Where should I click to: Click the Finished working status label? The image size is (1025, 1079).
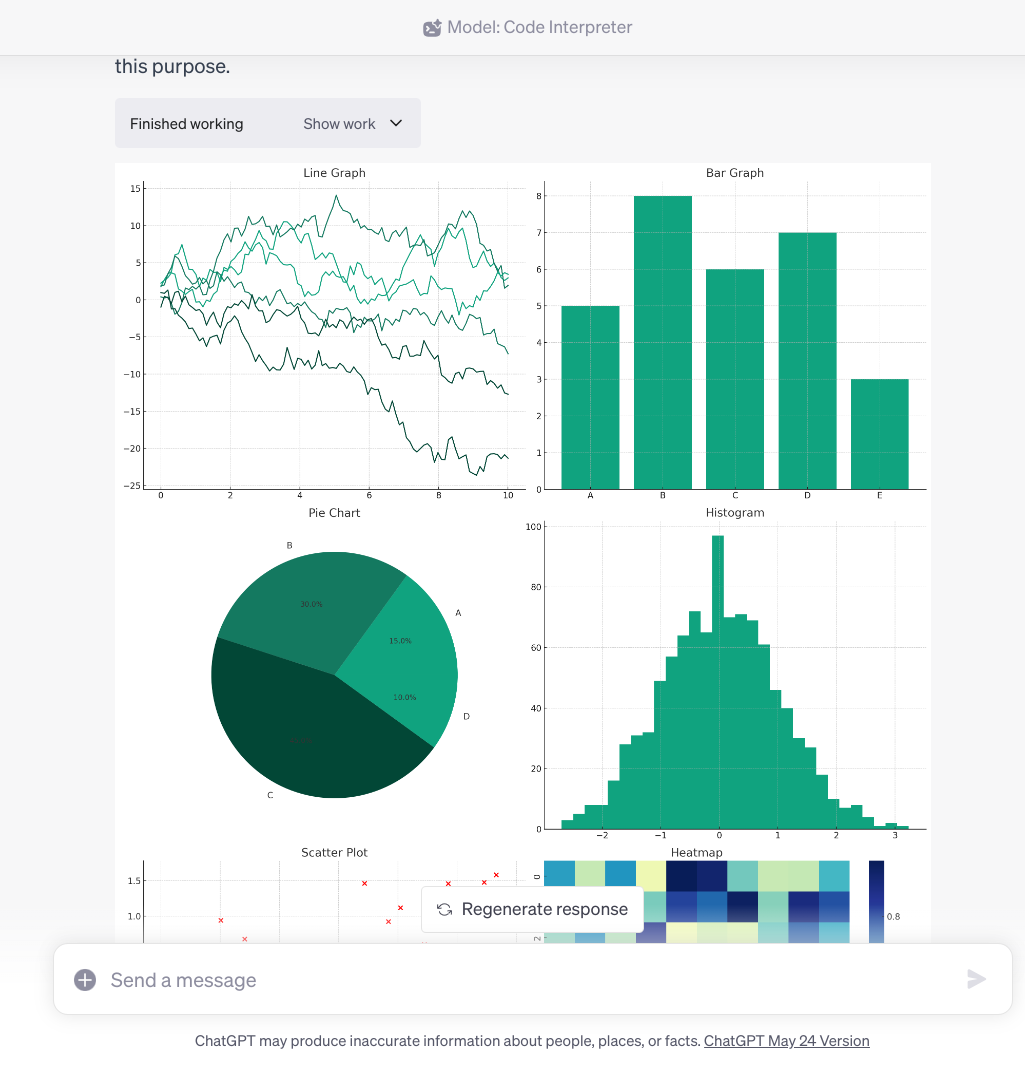coord(186,123)
